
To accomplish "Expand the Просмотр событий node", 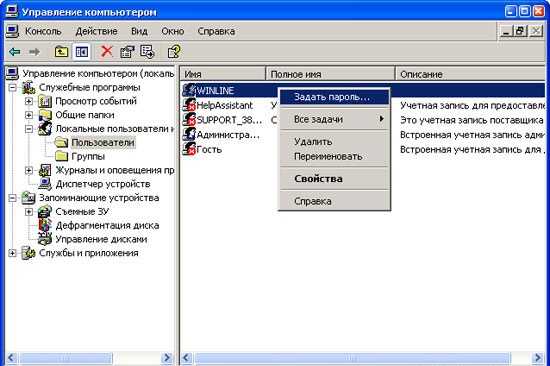I will 29,101.
